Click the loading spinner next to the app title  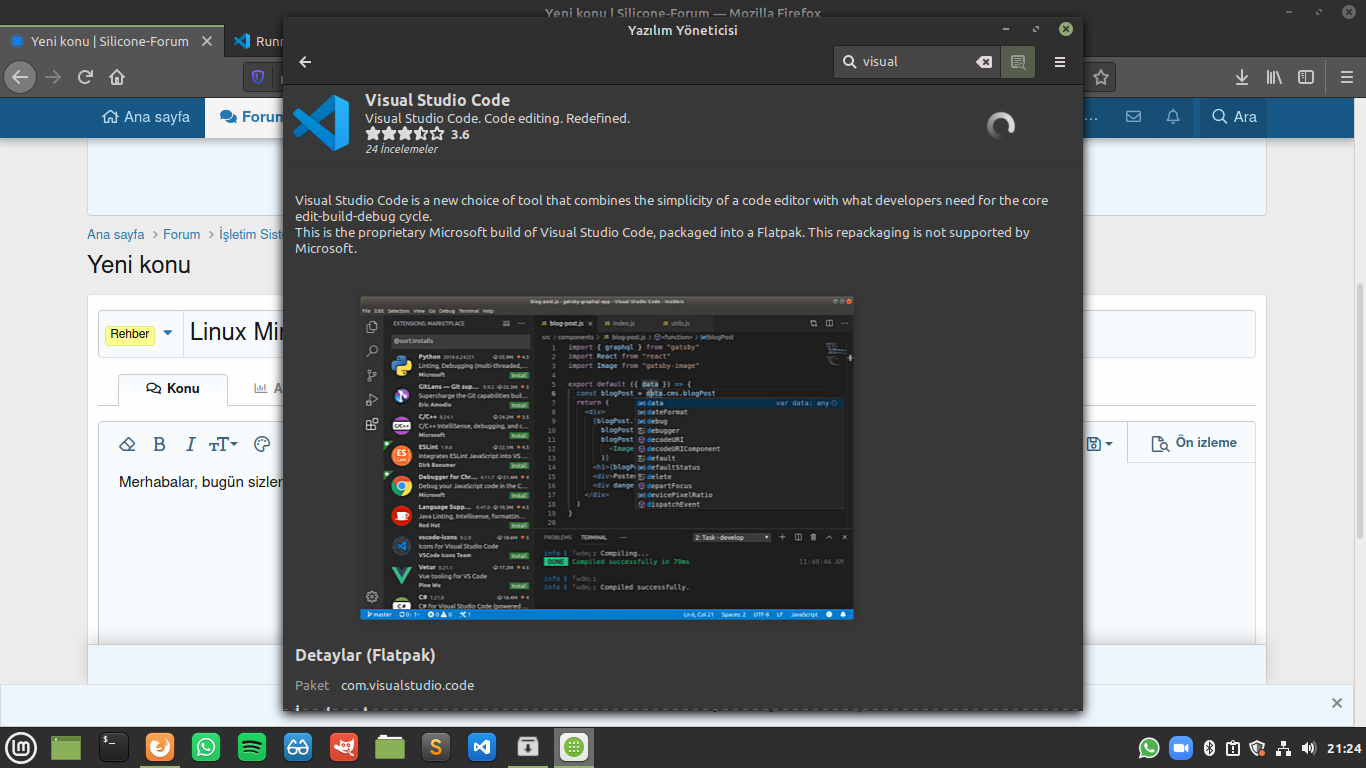[1001, 125]
